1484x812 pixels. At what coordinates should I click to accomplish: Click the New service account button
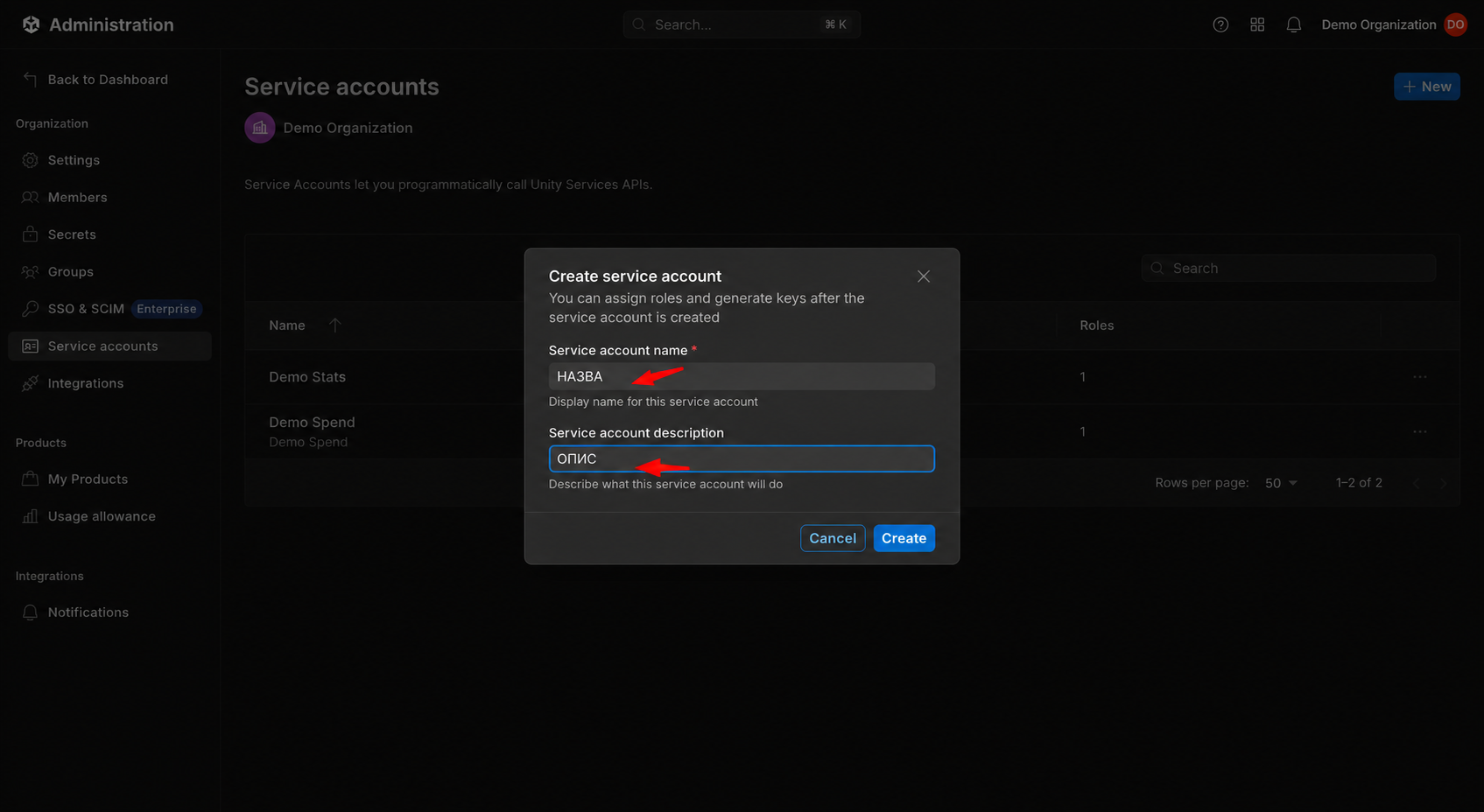[x=1427, y=87]
